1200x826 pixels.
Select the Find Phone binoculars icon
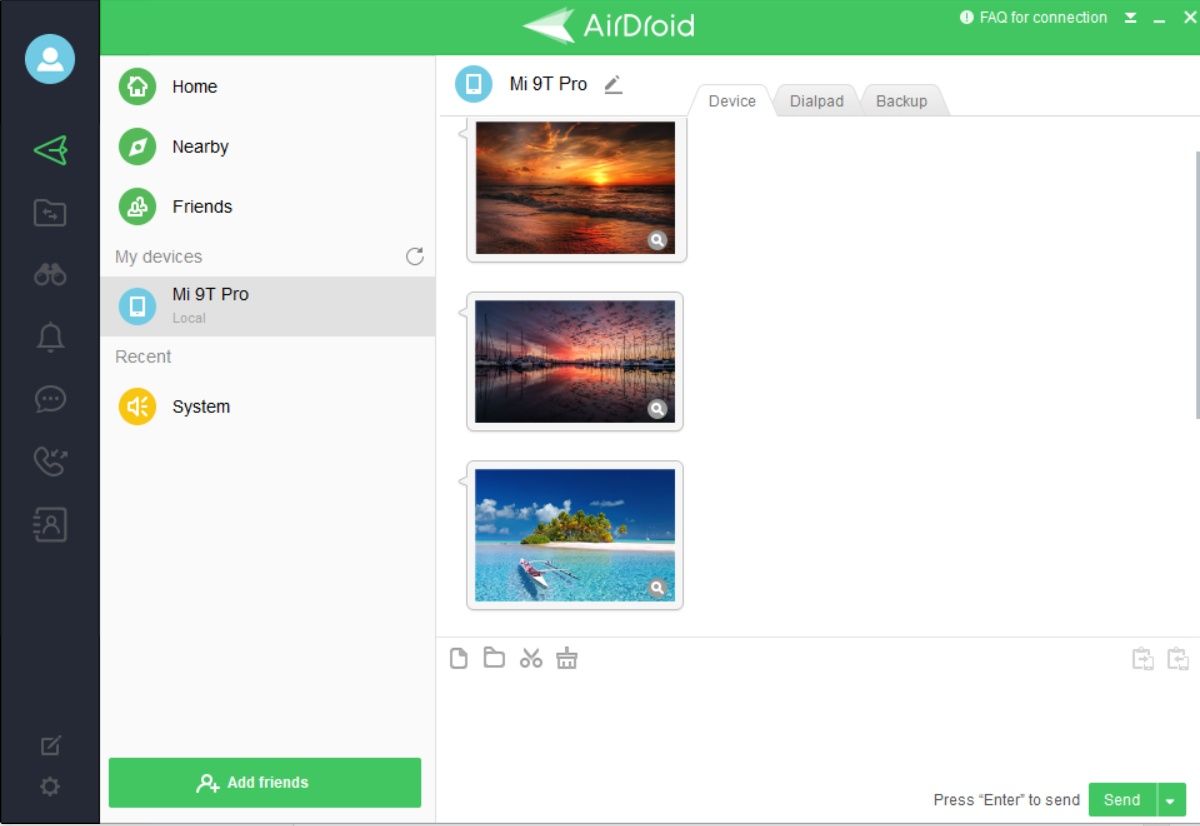point(49,274)
